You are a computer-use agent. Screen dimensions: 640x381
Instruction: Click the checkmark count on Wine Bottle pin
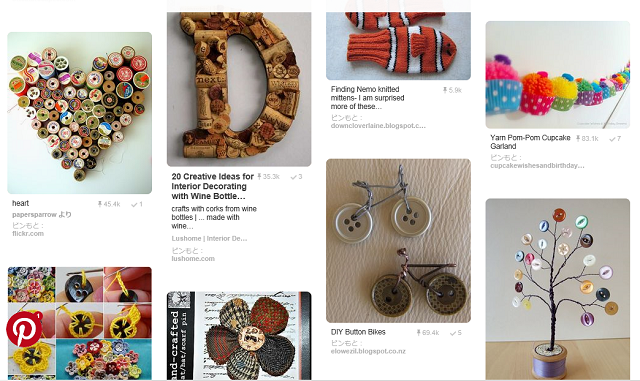(x=296, y=177)
